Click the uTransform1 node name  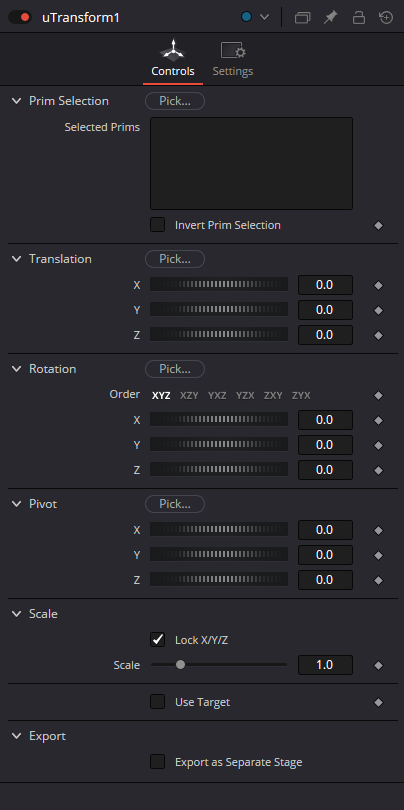81,18
